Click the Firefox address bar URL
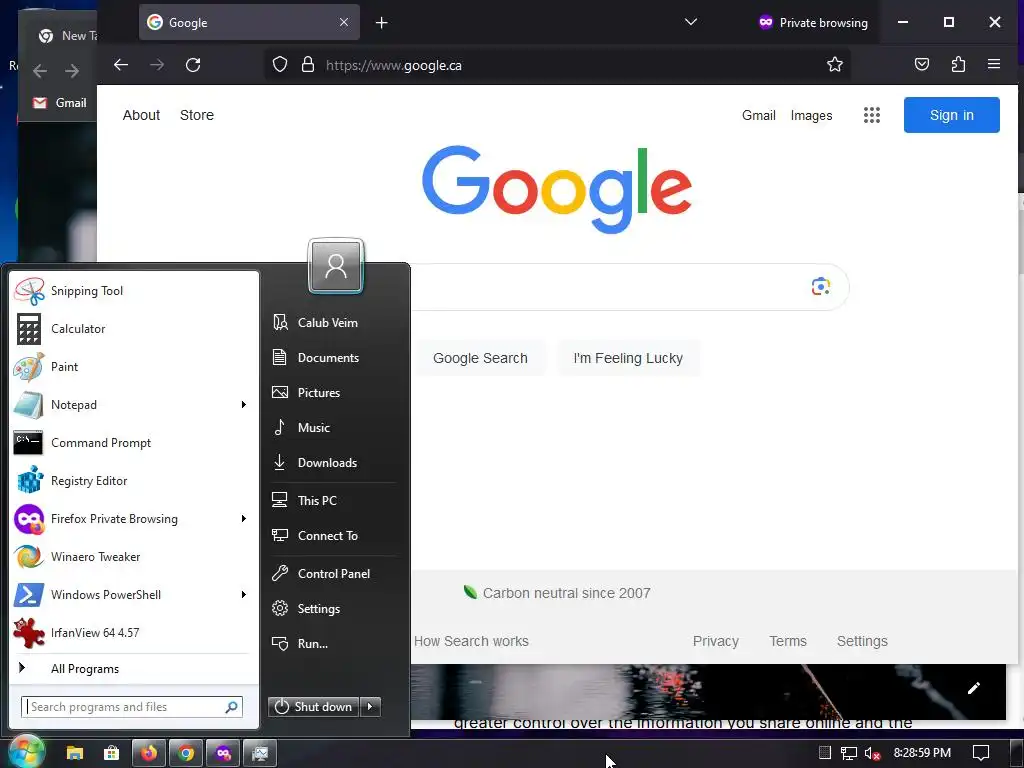 (394, 65)
